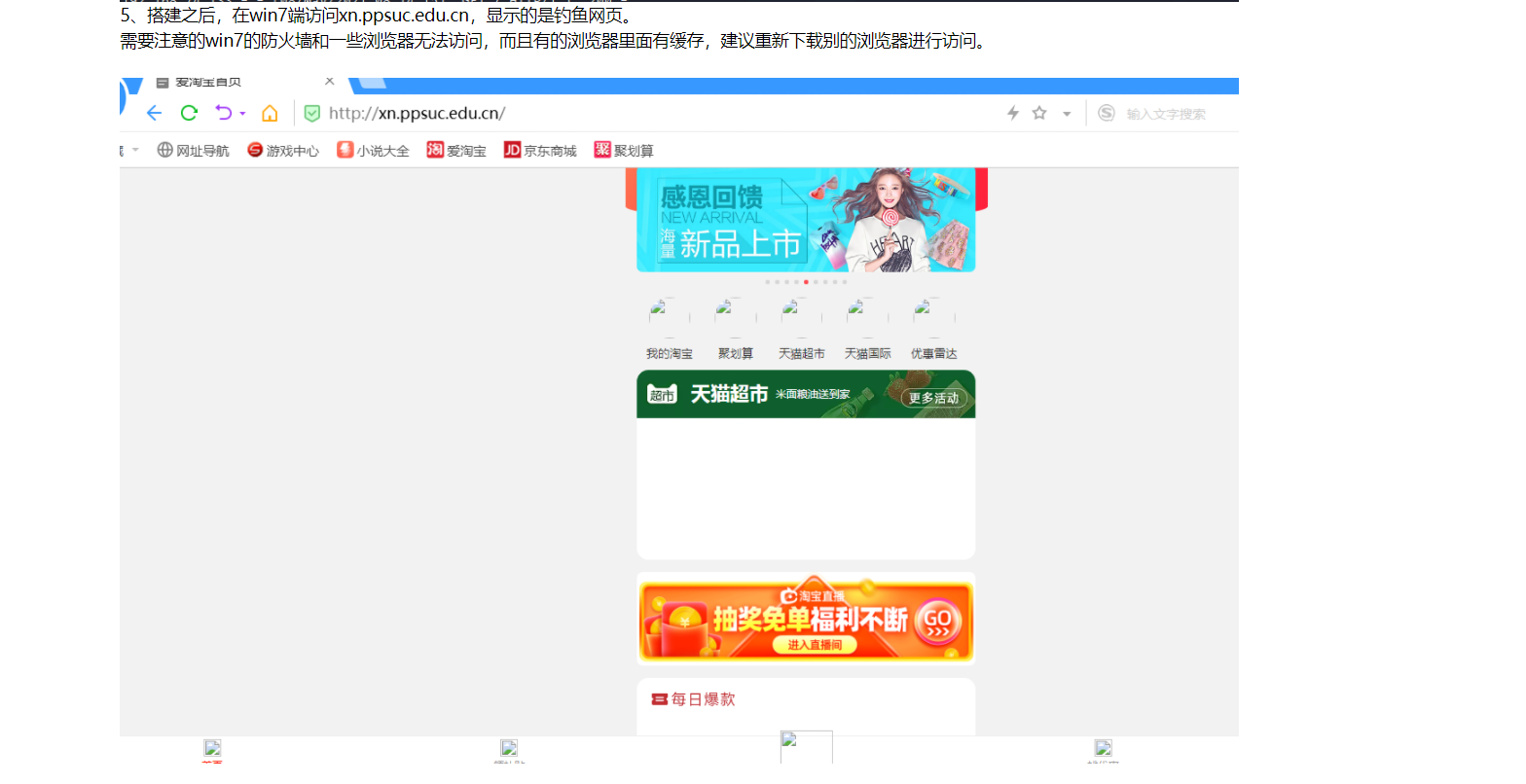This screenshot has width=1526, height=784.
Task: Click the 更多活动 button
Action: click(x=933, y=398)
